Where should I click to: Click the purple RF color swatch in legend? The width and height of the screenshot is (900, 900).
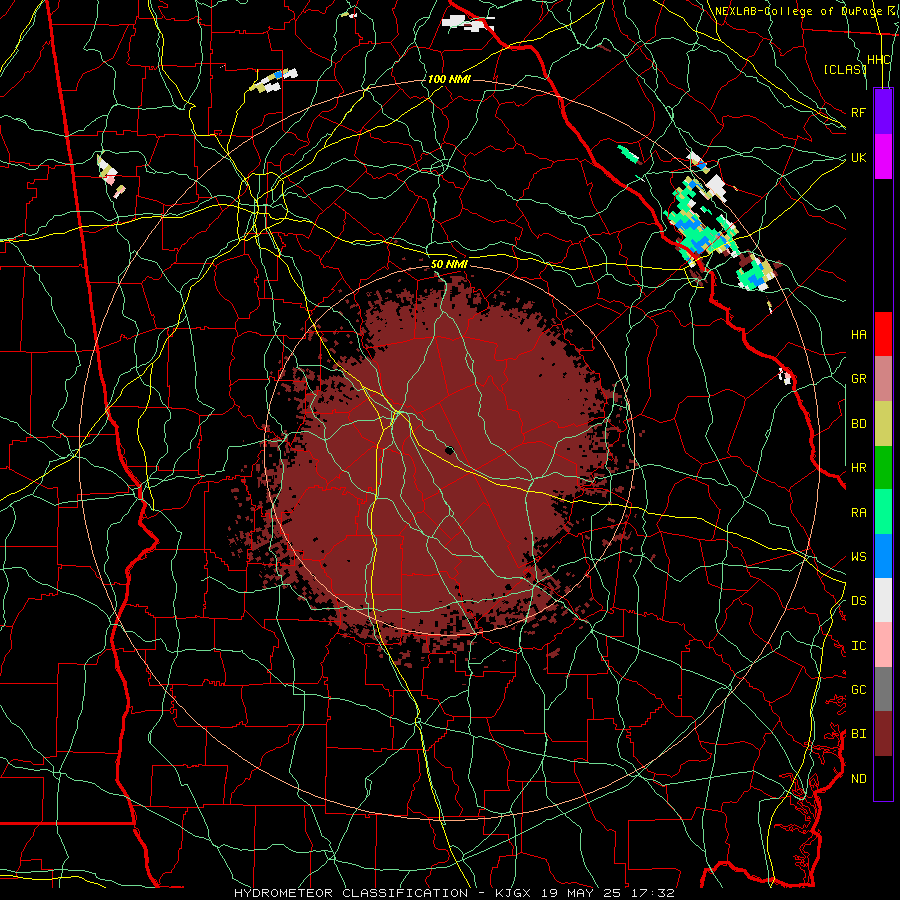pos(883,112)
